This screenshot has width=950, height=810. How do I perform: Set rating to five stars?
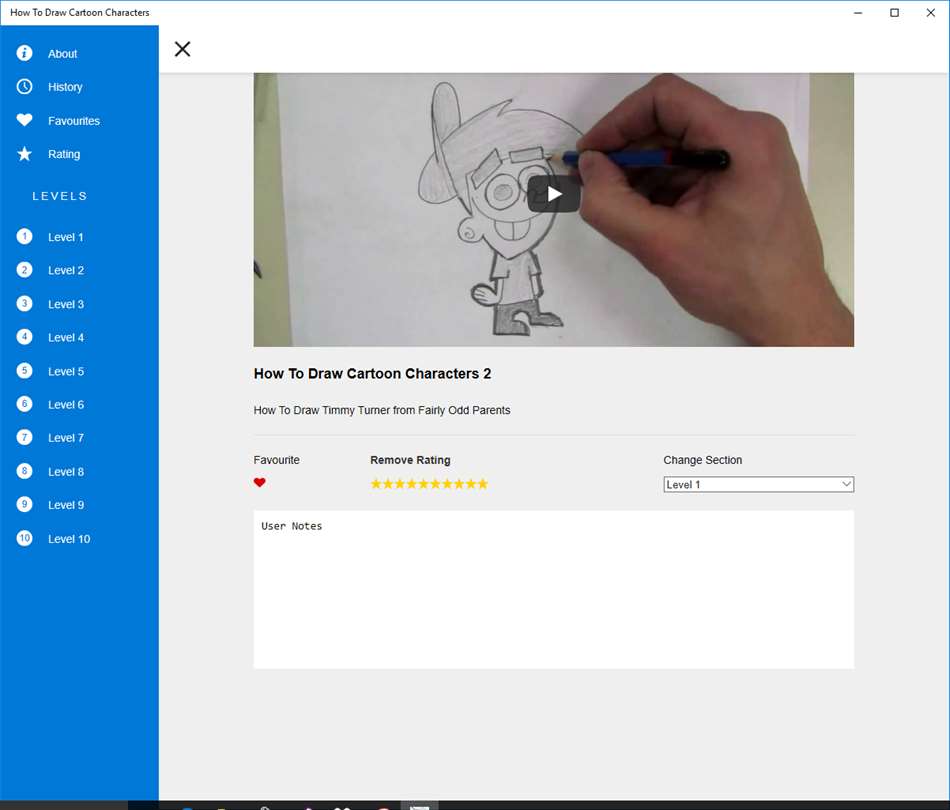tap(424, 484)
